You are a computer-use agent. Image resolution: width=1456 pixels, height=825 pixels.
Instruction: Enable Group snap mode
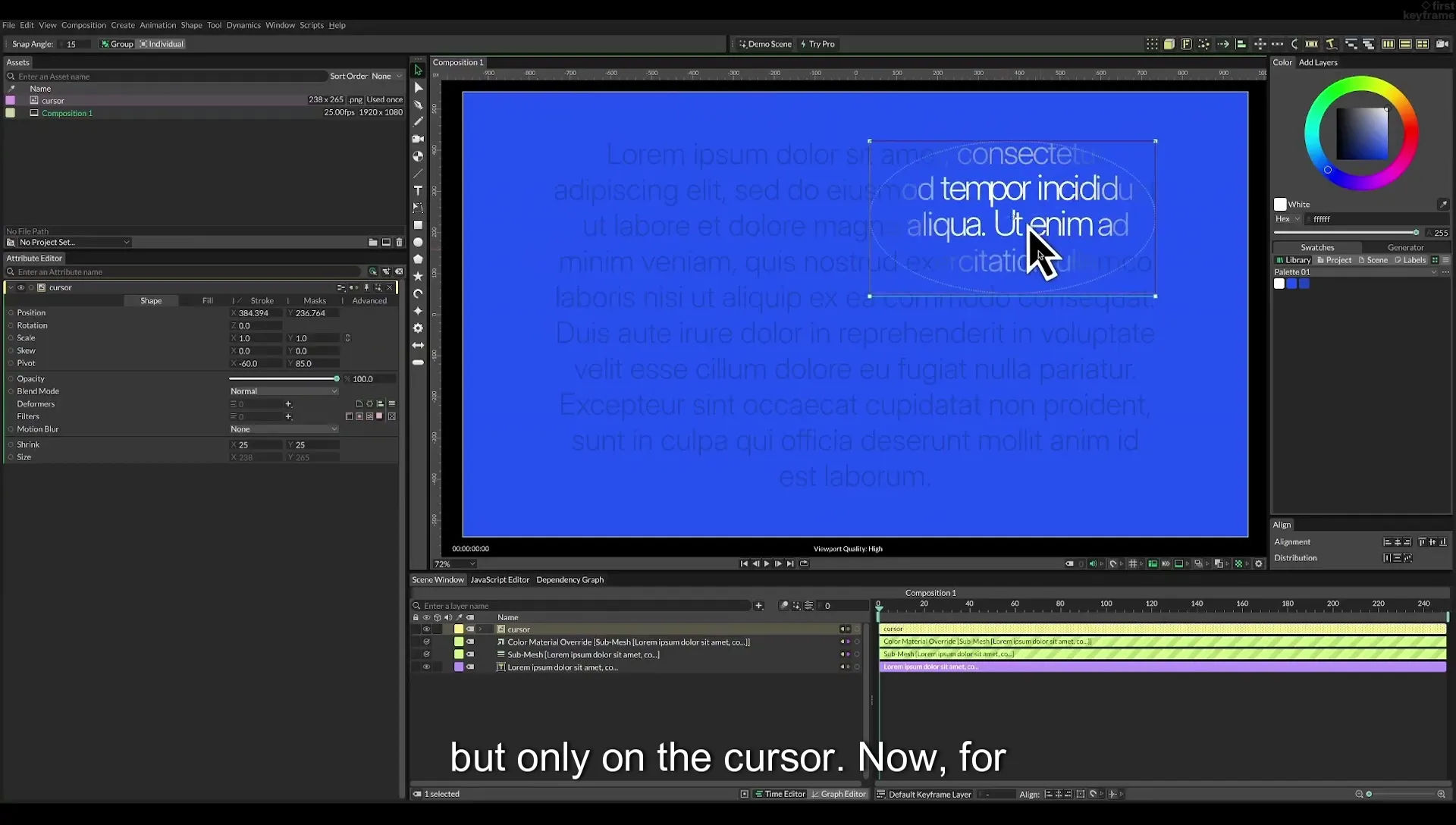click(x=117, y=44)
